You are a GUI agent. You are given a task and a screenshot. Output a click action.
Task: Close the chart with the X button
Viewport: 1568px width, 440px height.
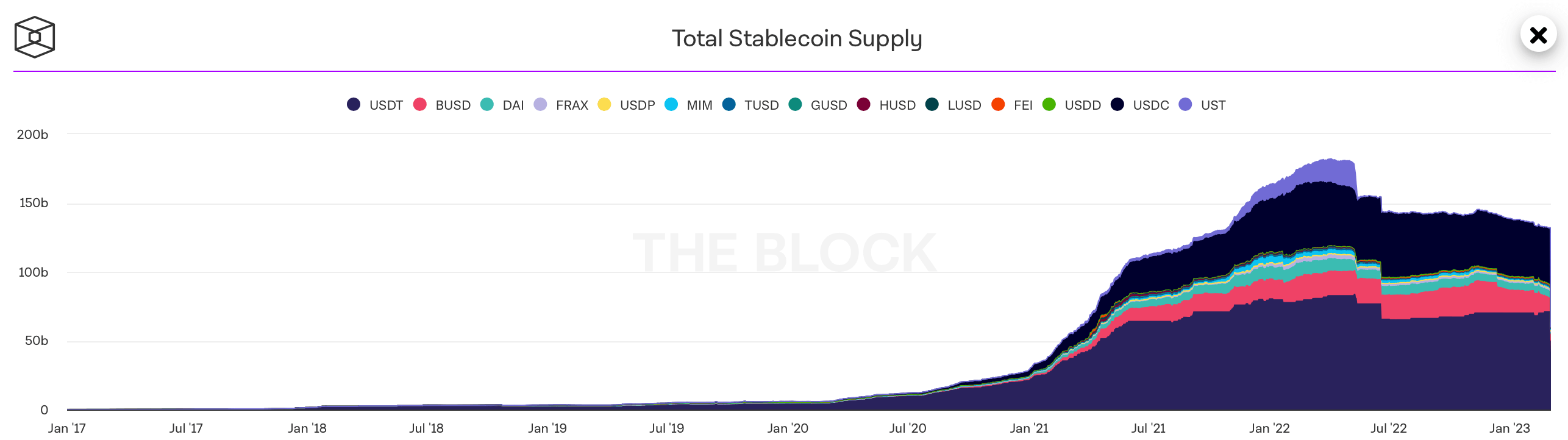1538,35
